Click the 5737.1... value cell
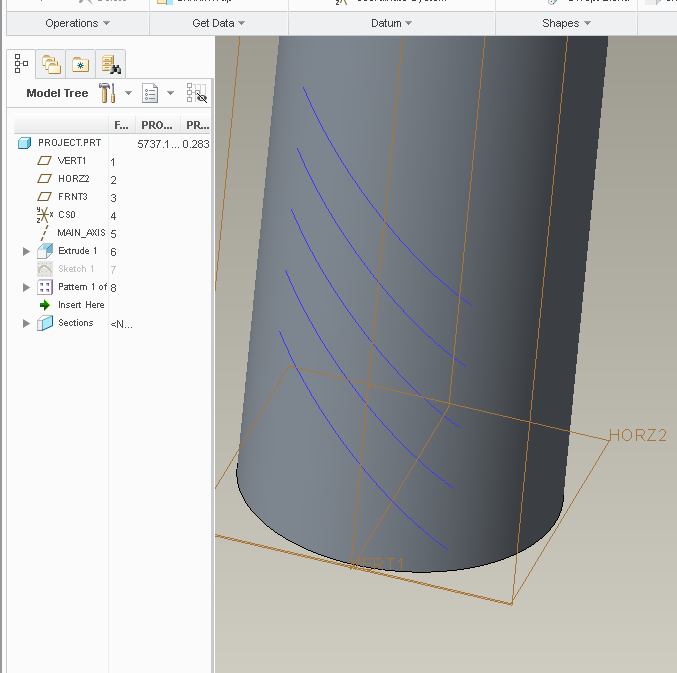Screen dimensions: 677x673 [x=158, y=144]
